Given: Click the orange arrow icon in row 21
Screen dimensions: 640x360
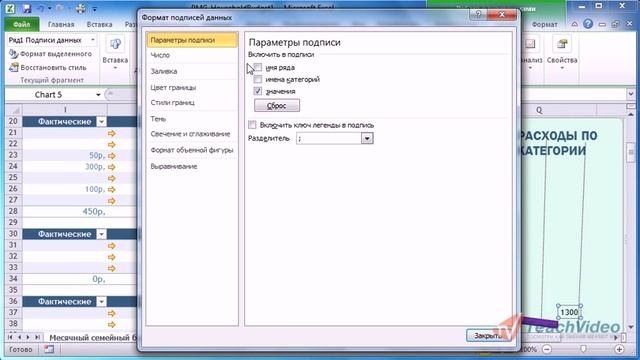Looking at the screenshot, I should [112, 133].
